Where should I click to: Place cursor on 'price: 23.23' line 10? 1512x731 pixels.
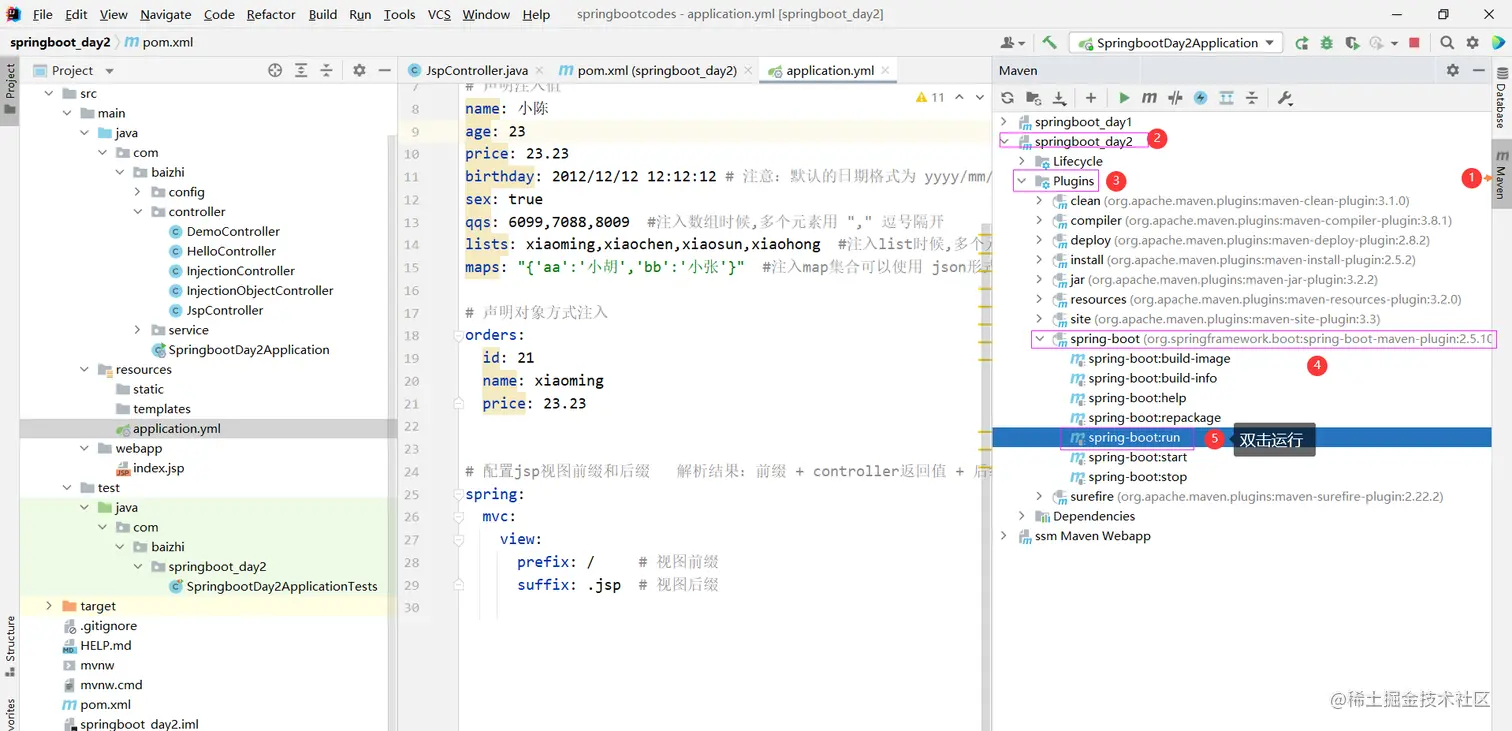coord(517,154)
